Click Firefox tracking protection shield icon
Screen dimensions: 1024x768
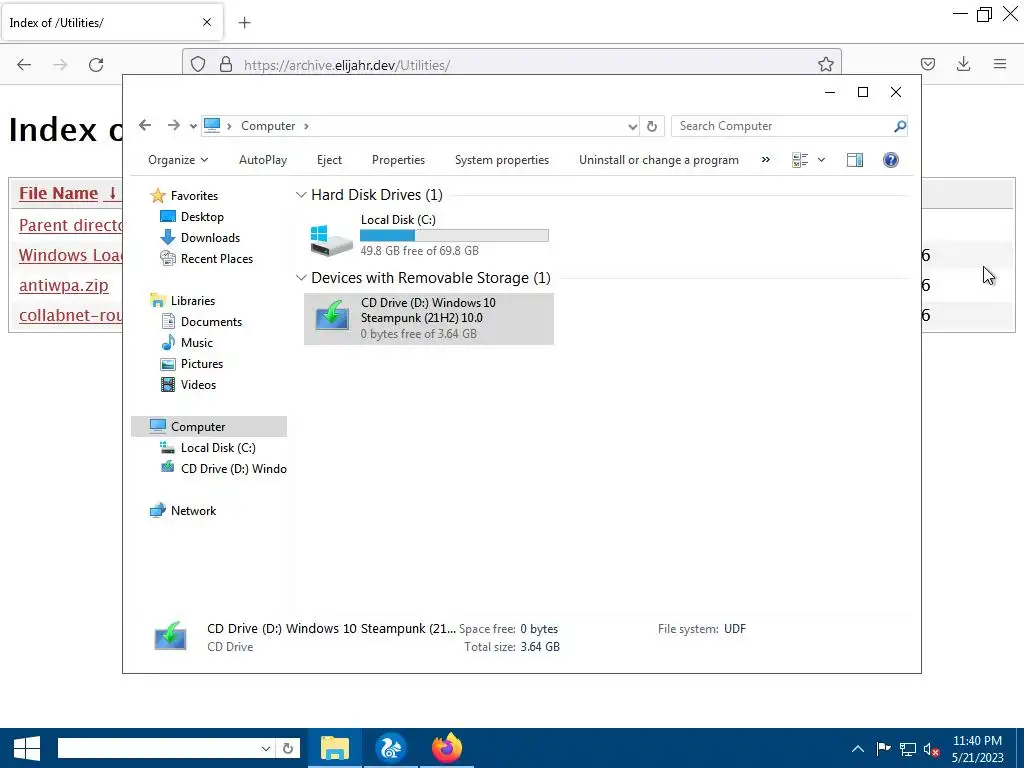pyautogui.click(x=198, y=65)
